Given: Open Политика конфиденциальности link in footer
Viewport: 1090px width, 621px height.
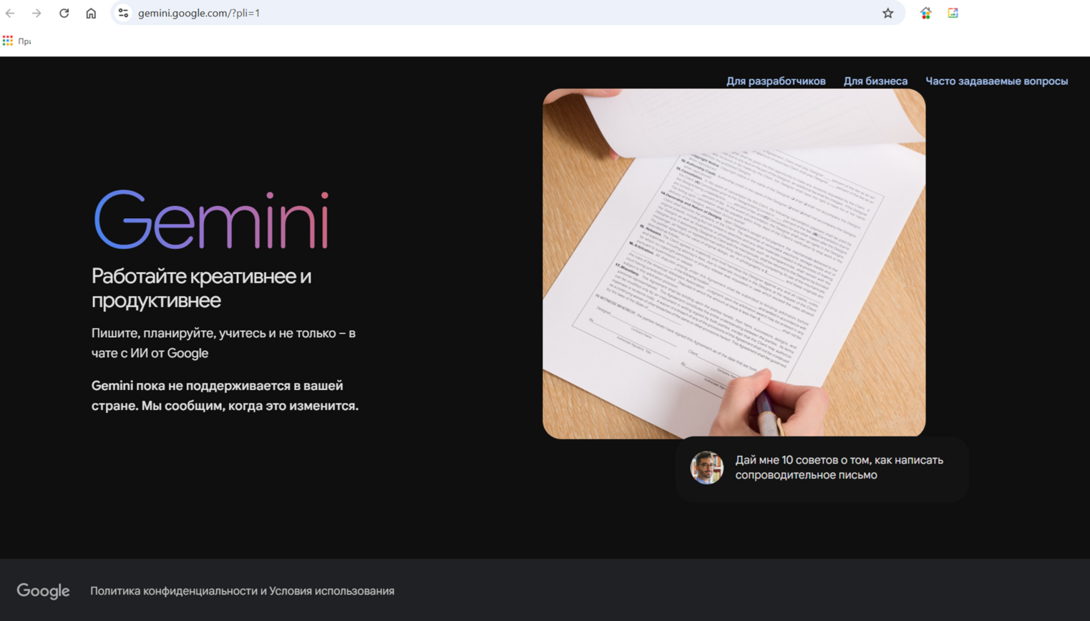Looking at the screenshot, I should 174,591.
